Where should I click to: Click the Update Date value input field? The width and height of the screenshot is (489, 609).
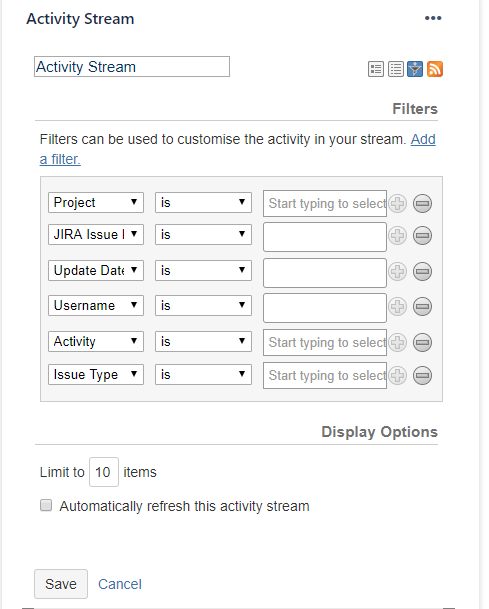(325, 273)
